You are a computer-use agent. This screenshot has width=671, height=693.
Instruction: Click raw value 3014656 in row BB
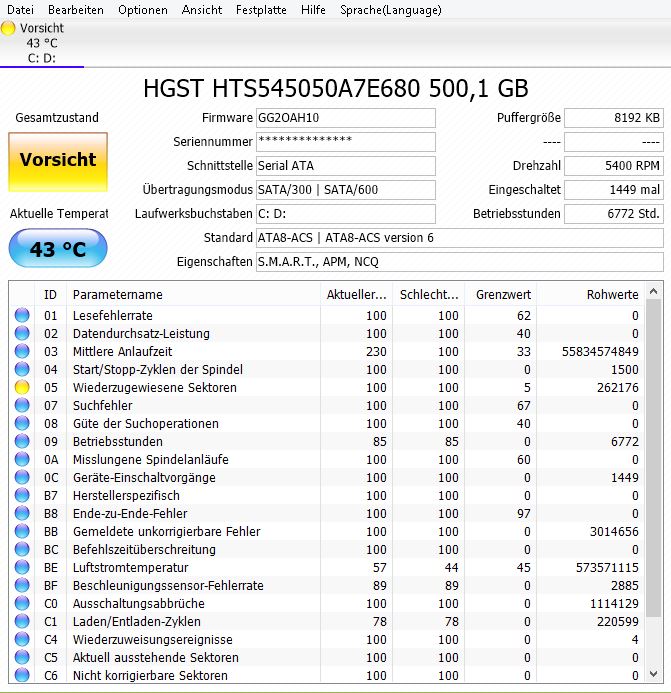614,532
